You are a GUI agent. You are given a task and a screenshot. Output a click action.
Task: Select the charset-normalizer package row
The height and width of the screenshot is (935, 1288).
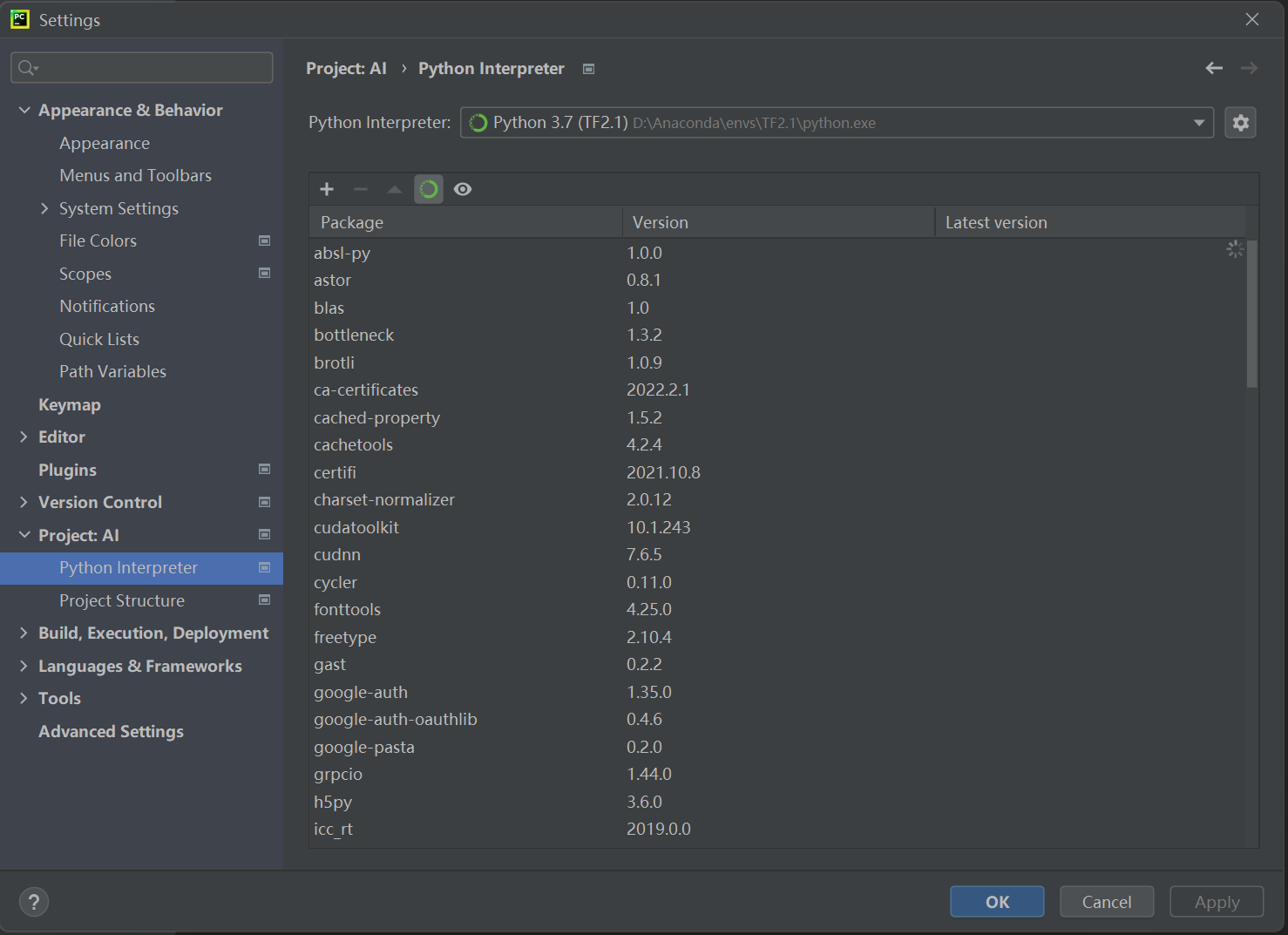point(777,499)
